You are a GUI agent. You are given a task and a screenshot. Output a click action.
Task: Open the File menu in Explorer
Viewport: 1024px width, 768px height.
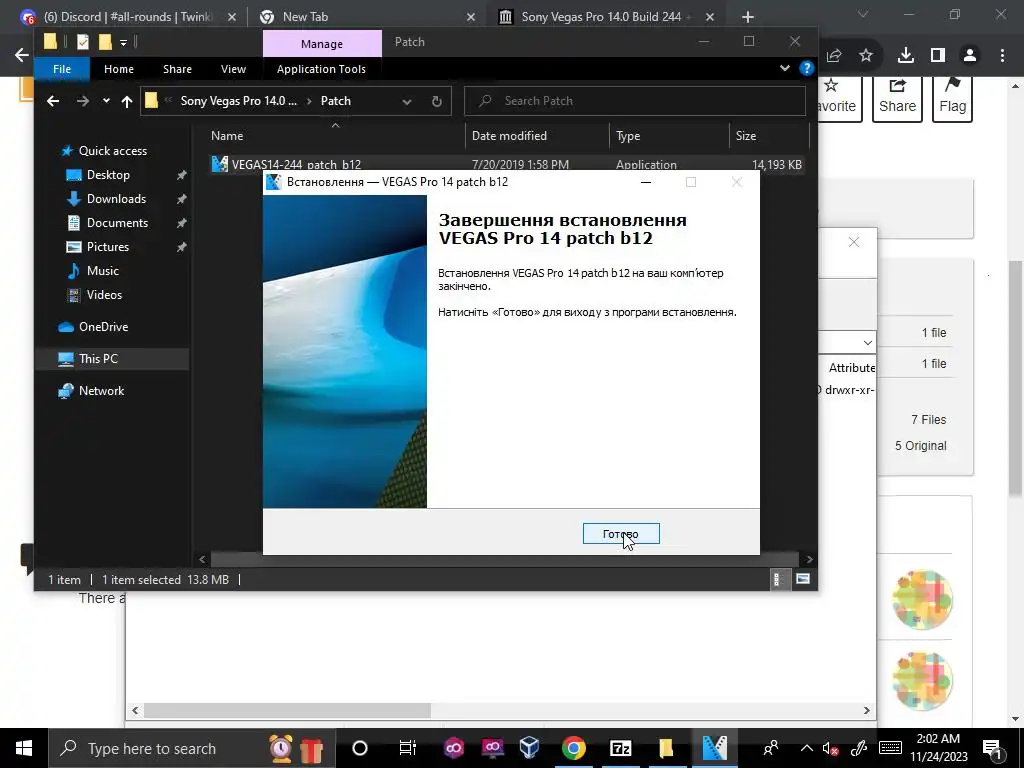[x=62, y=69]
